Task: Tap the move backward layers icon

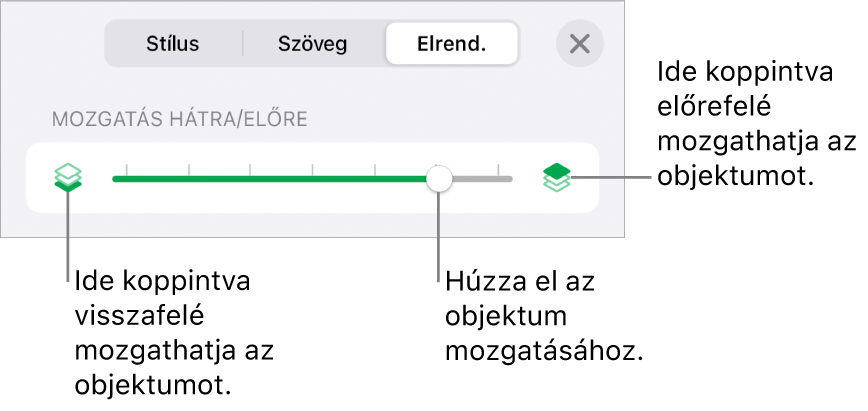Action: click(69, 178)
